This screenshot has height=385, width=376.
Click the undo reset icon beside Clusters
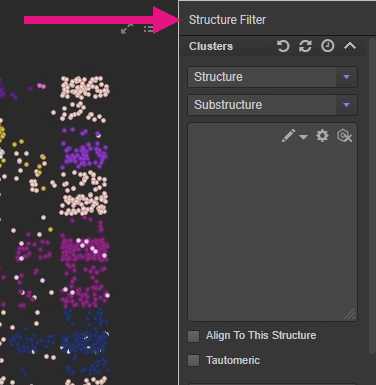pyautogui.click(x=283, y=46)
